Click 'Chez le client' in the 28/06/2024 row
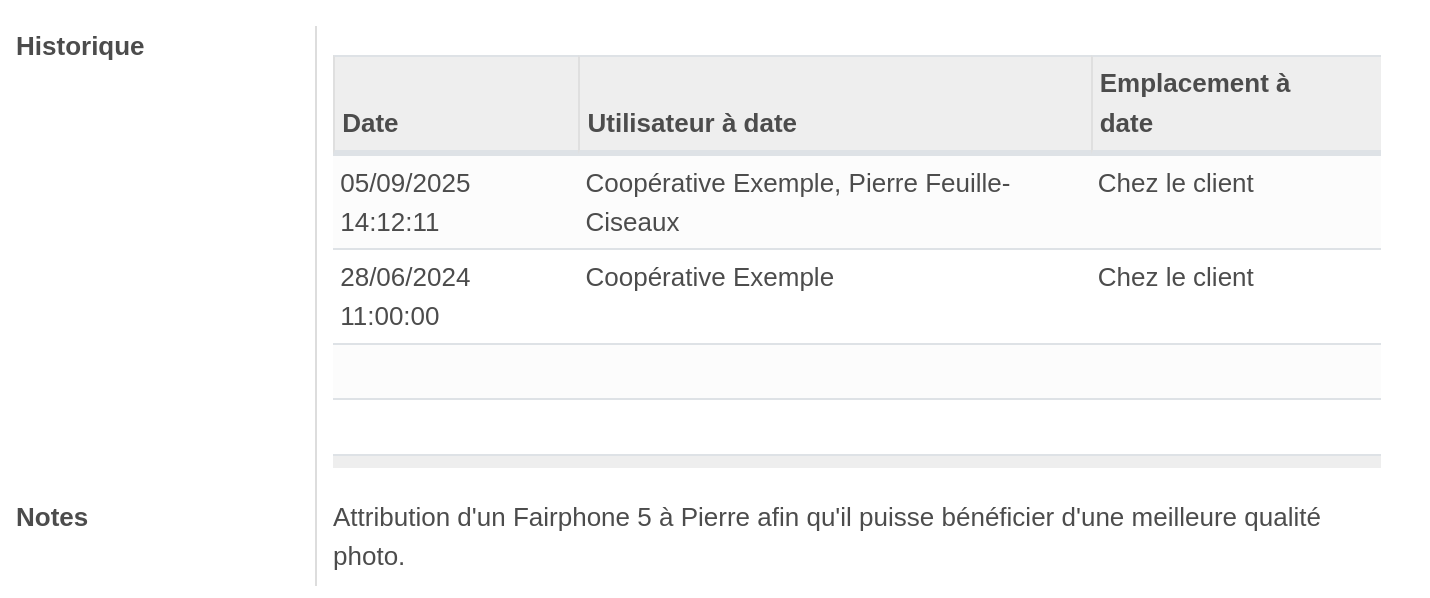 coord(1175,278)
